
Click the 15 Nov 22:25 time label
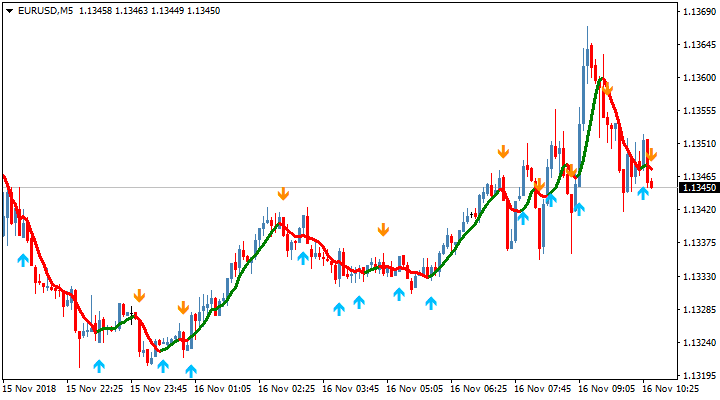[x=95, y=389]
